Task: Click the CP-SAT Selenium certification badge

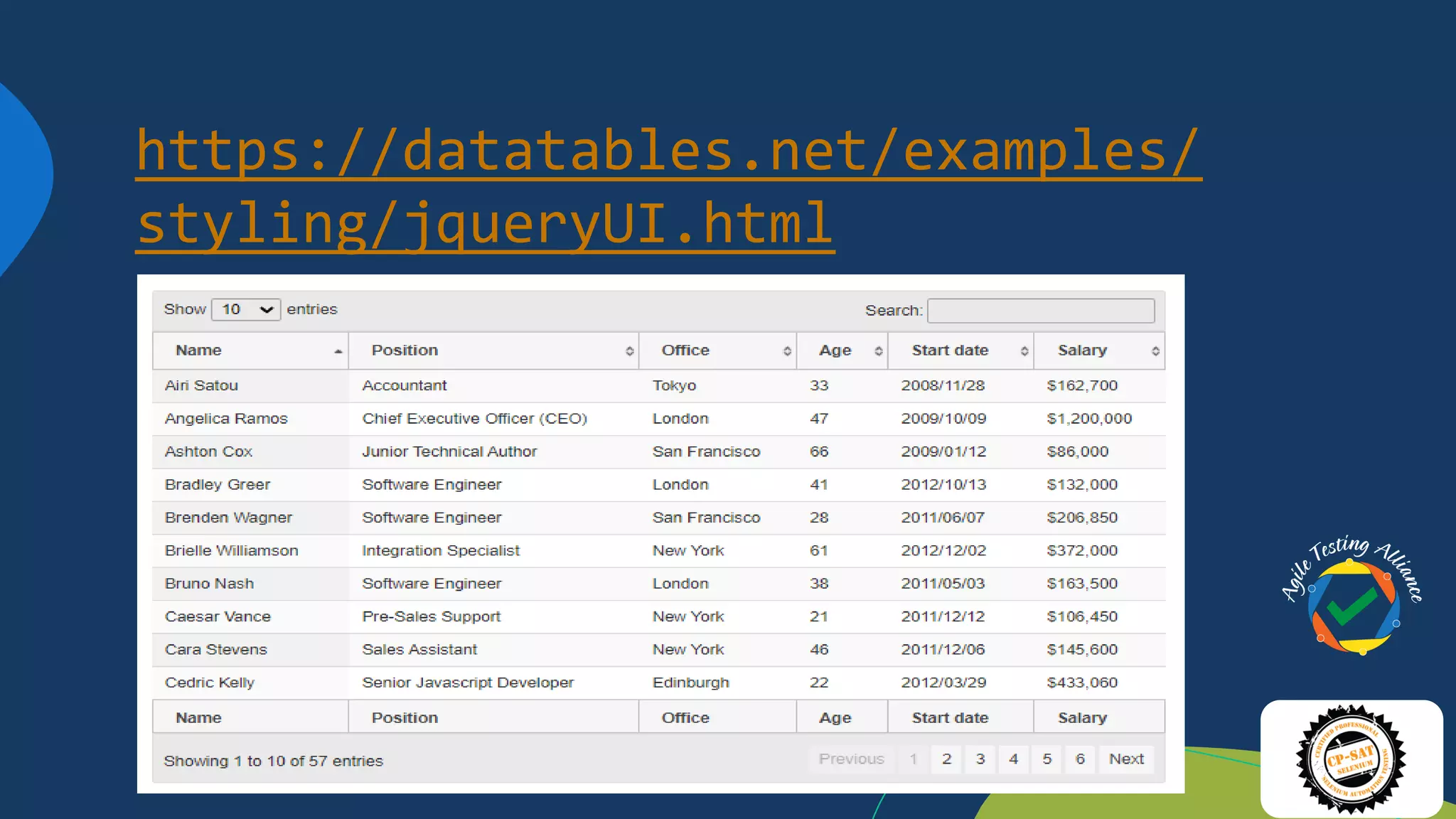Action: [1351, 759]
